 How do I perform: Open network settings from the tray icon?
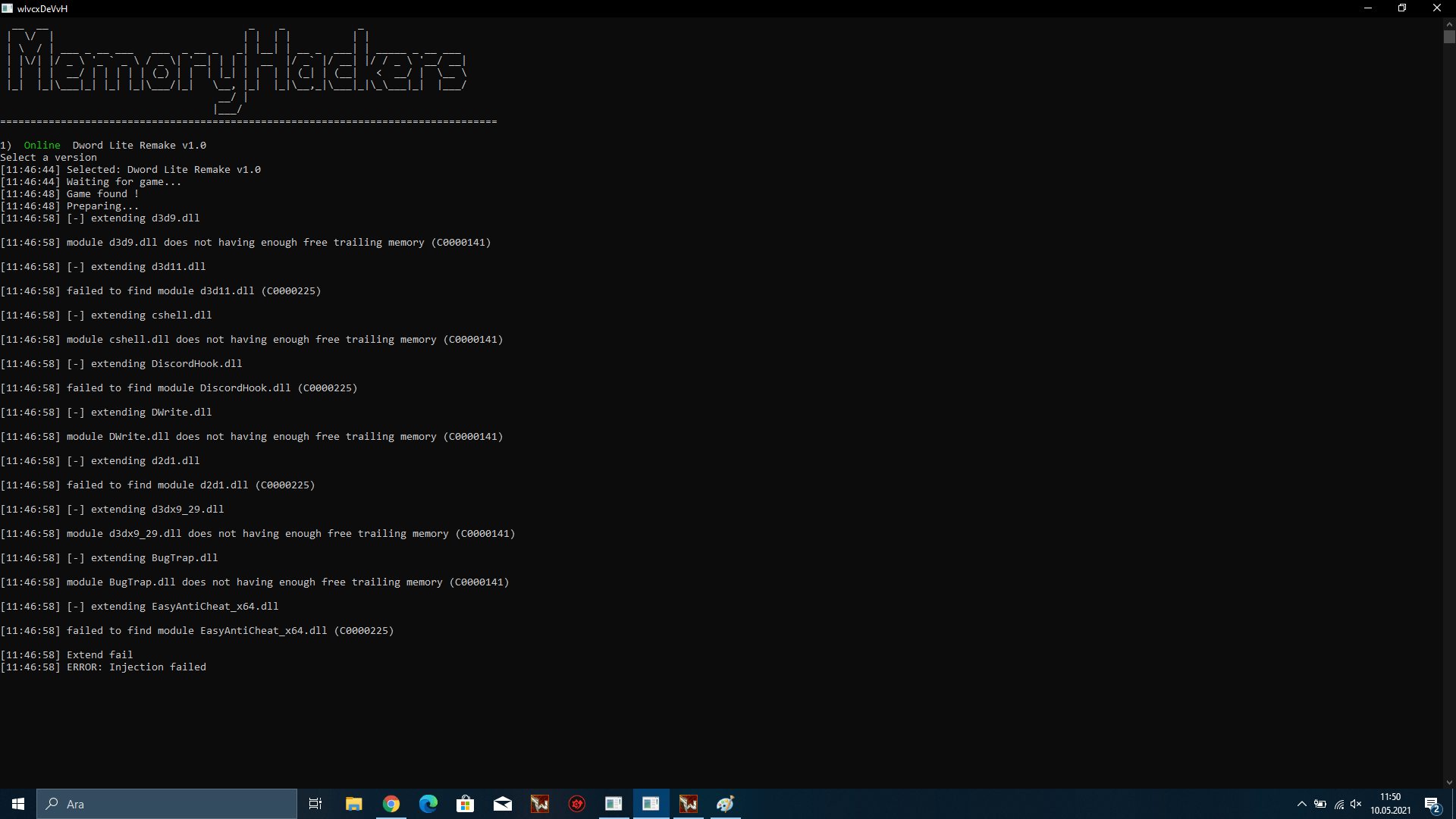pos(1339,804)
